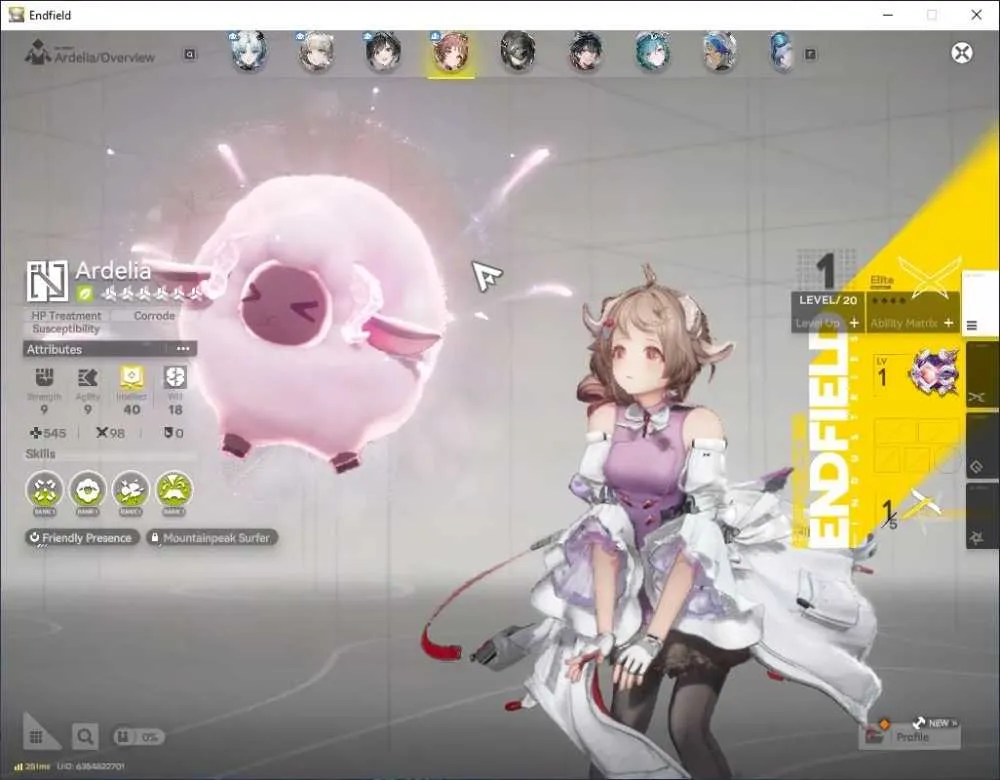Open the HP Treatment tag

tap(66, 316)
